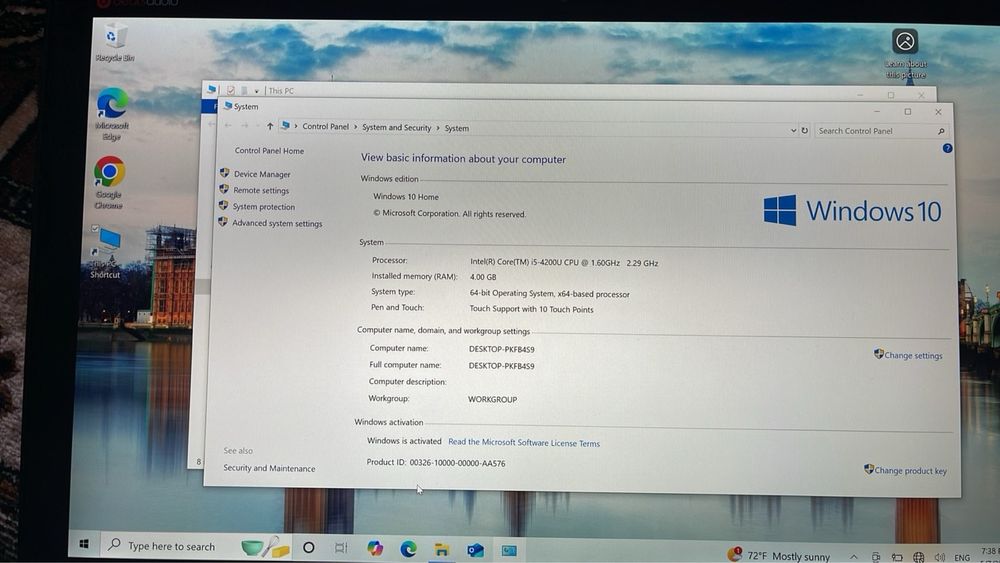Refresh the System control panel page
The width and height of the screenshot is (1000, 563).
805,130
